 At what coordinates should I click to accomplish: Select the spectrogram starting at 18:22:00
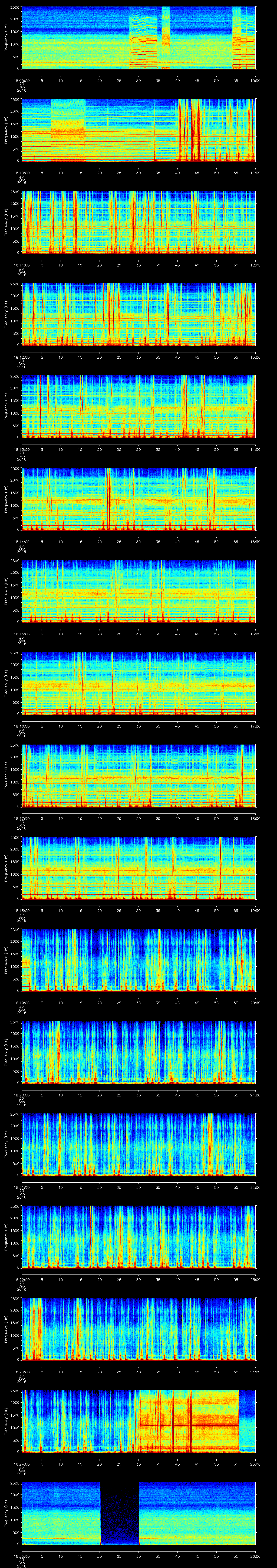tap(138, 1236)
